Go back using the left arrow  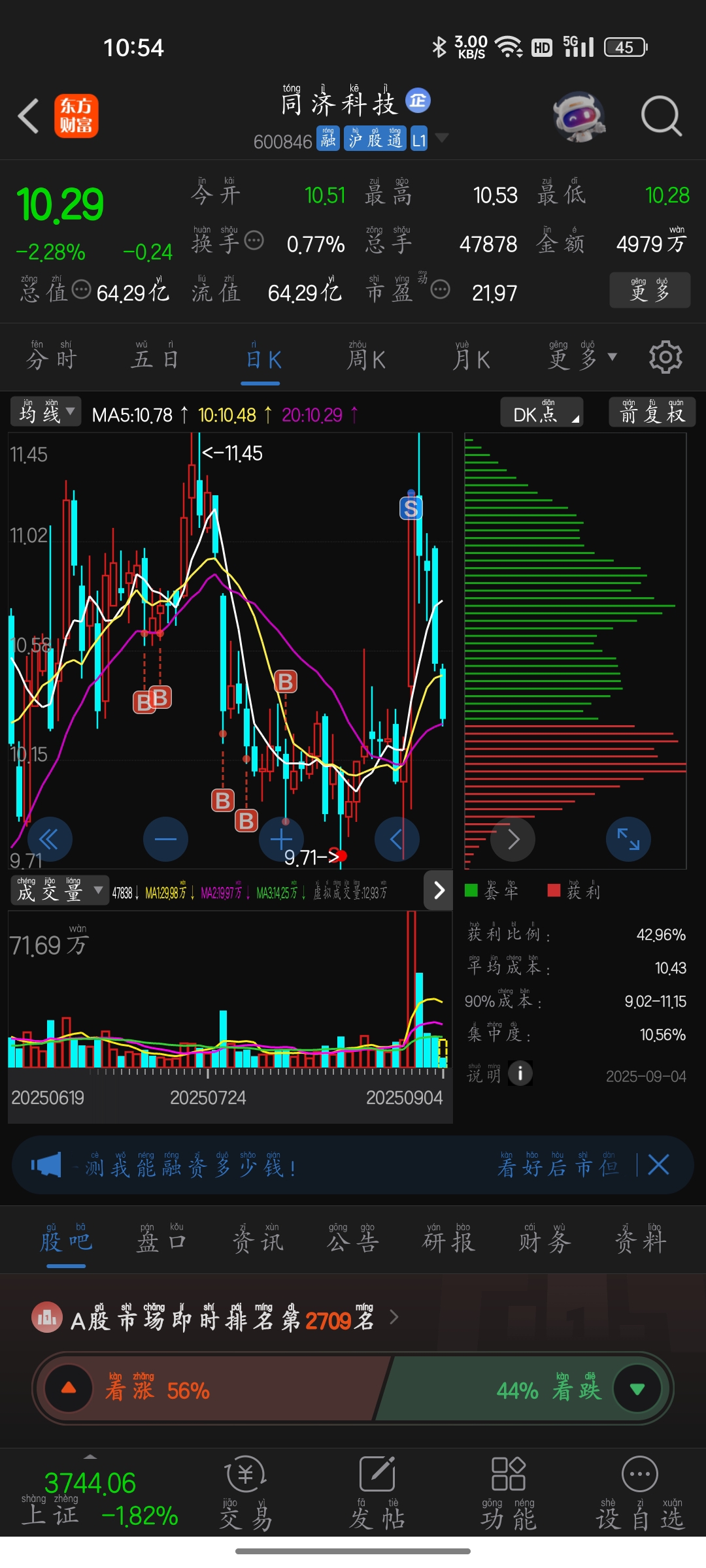click(28, 116)
